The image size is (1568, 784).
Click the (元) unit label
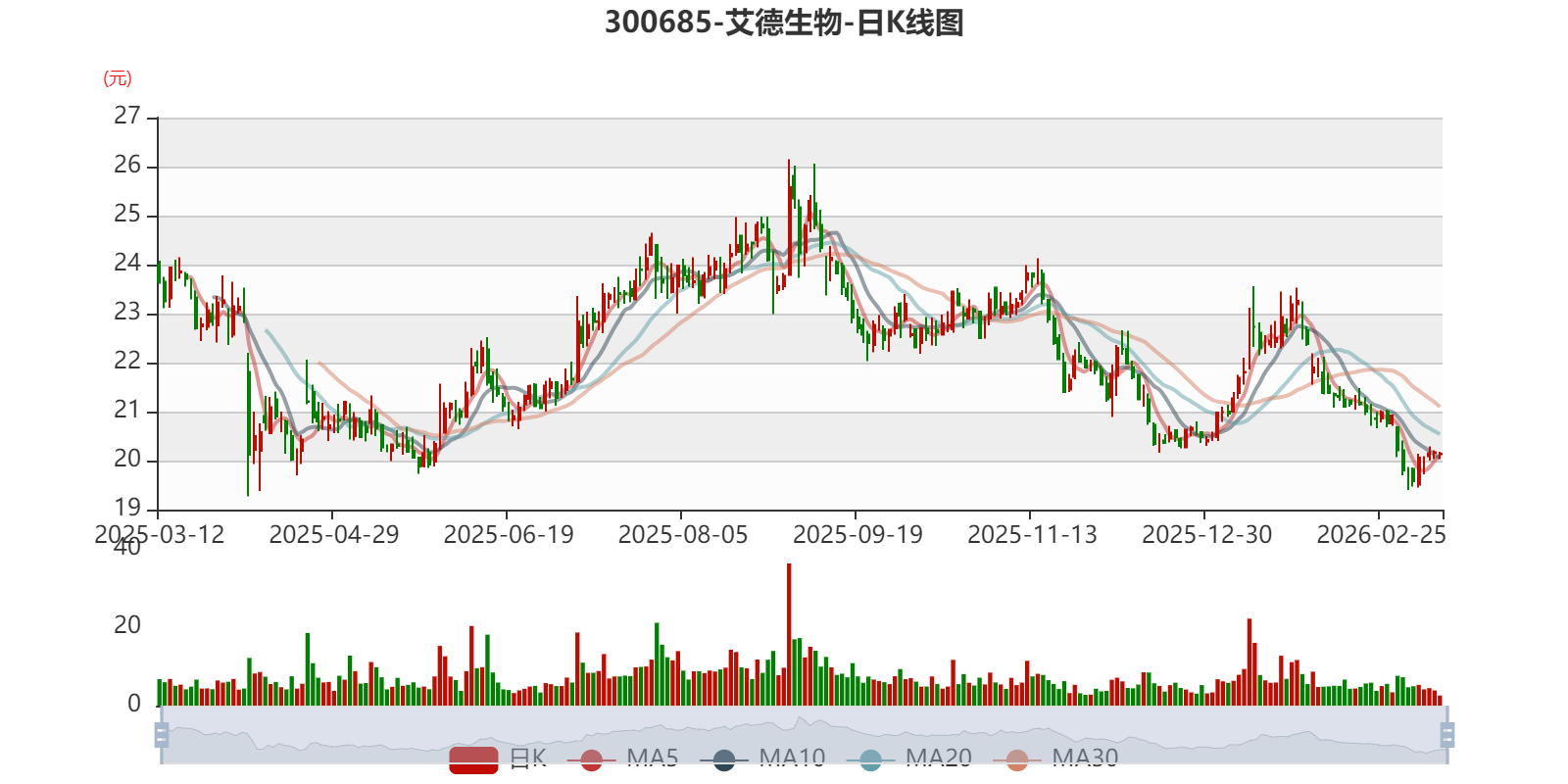(118, 78)
